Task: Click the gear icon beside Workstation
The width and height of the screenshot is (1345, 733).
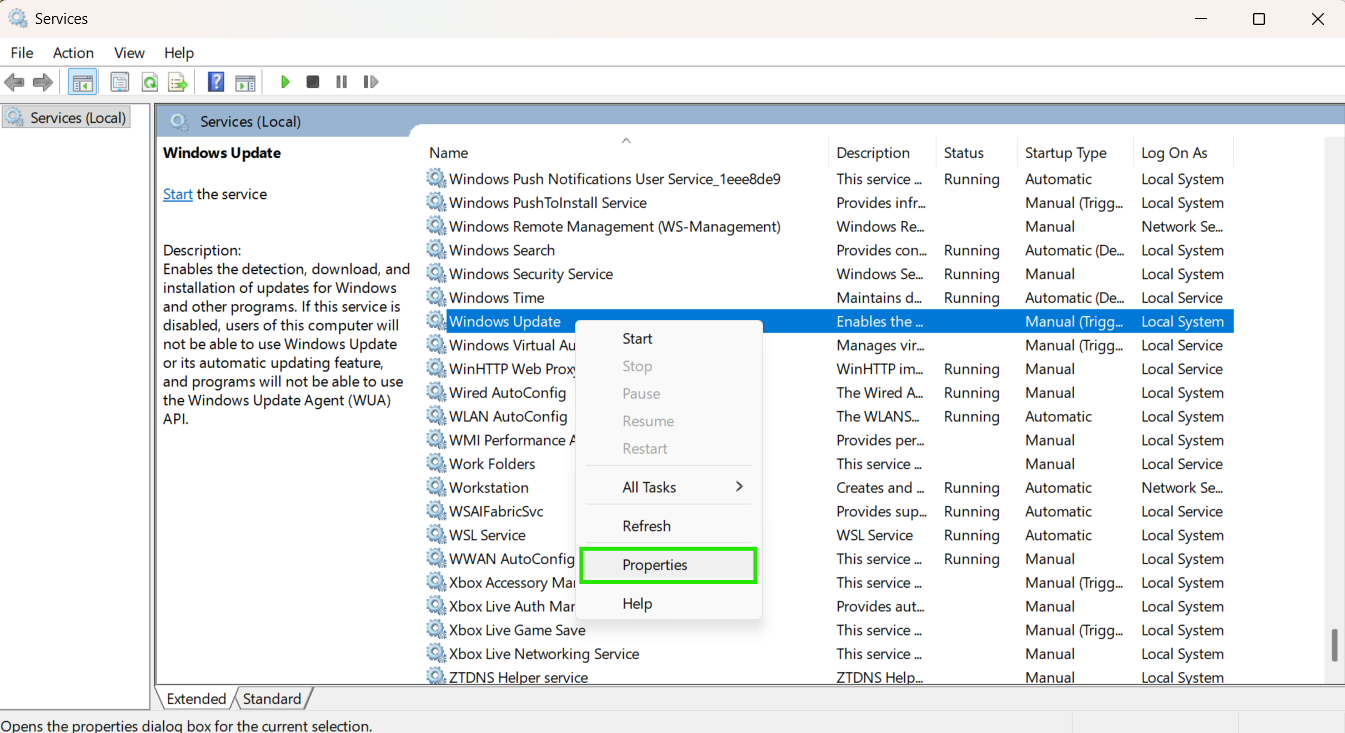Action: [x=436, y=488]
